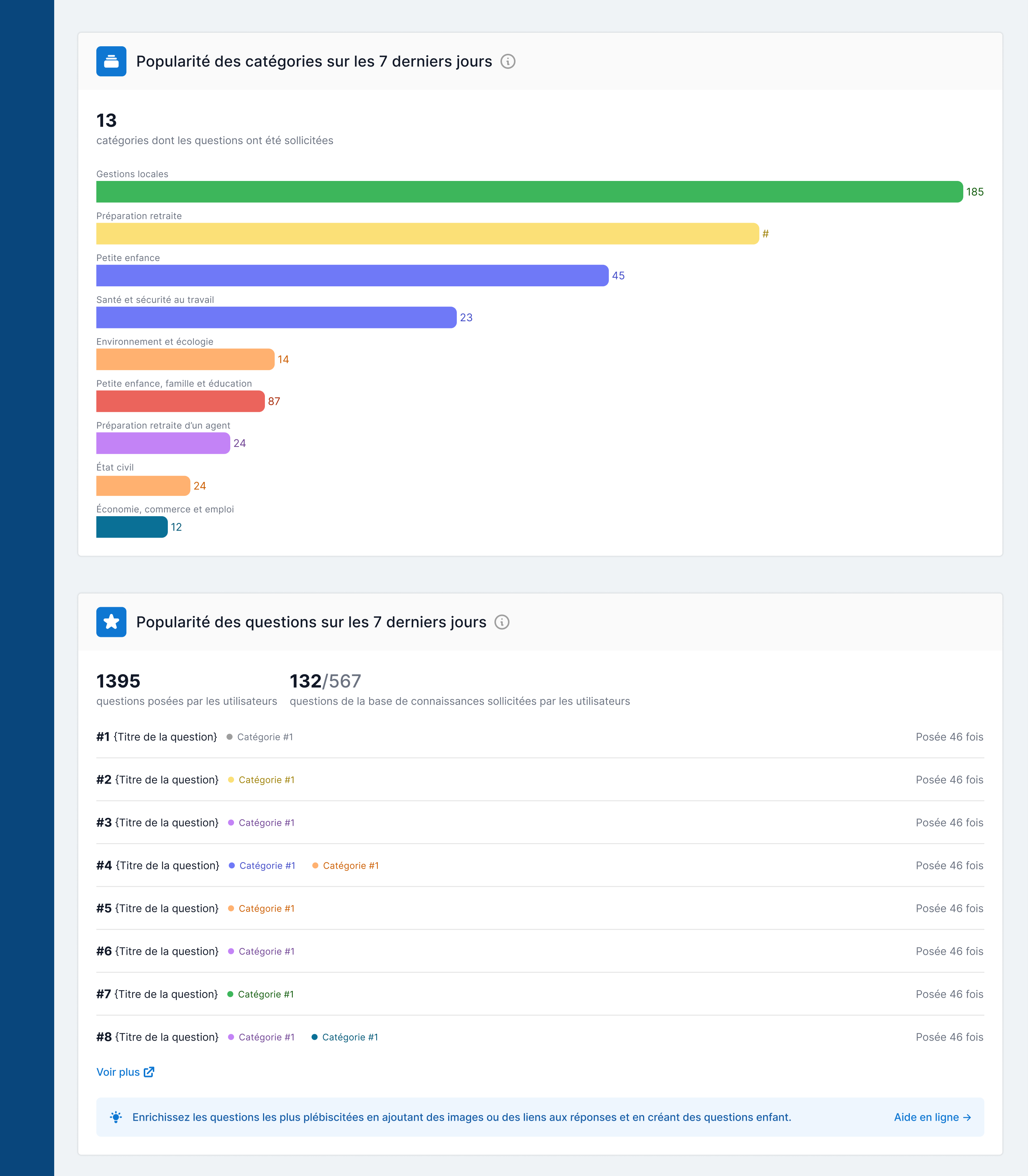Click the green Gestions locales bar
This screenshot has width=1028, height=1176.
point(529,191)
